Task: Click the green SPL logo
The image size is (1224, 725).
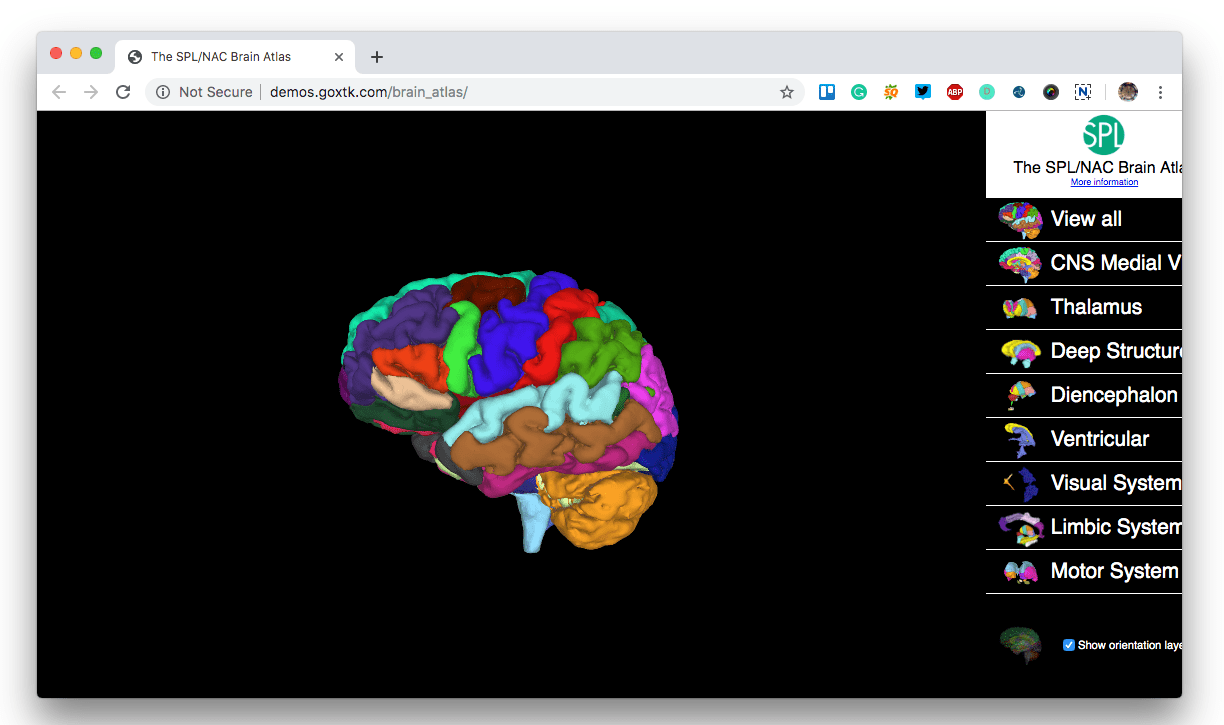Action: tap(1103, 135)
